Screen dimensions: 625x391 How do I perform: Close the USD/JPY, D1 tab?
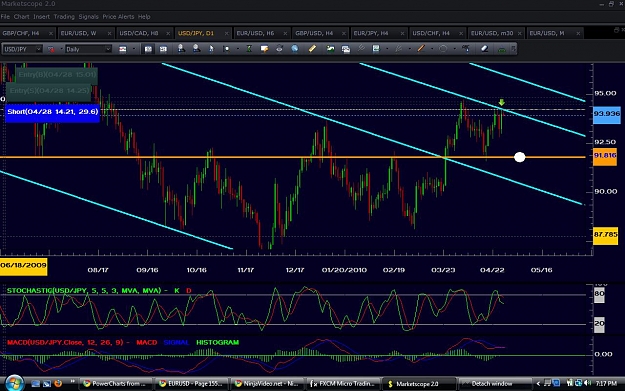click(x=226, y=33)
